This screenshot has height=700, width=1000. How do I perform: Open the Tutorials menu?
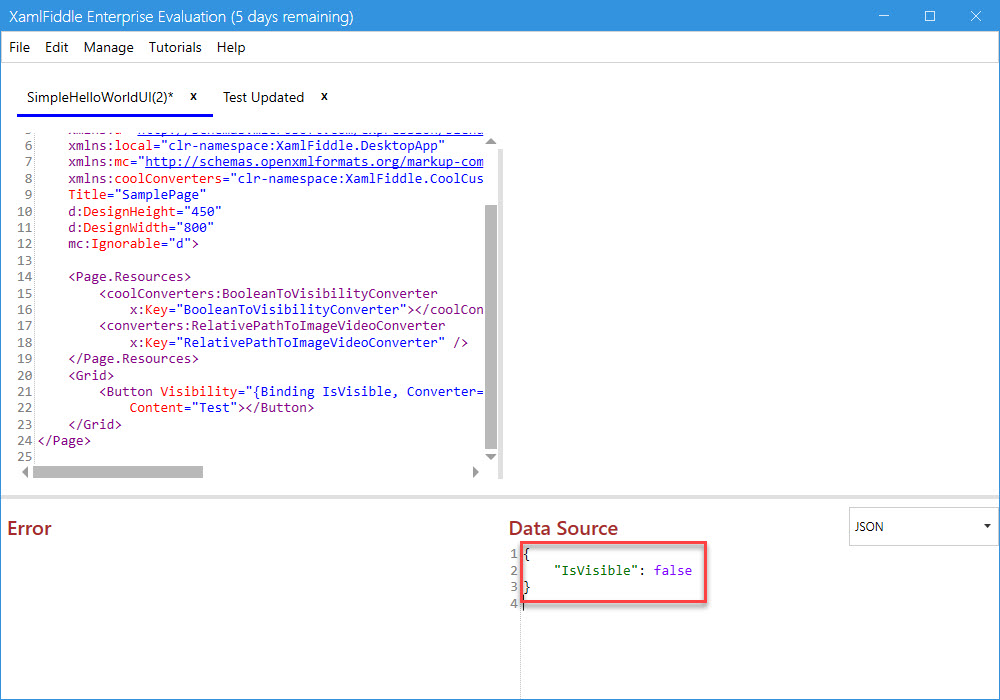pos(175,47)
